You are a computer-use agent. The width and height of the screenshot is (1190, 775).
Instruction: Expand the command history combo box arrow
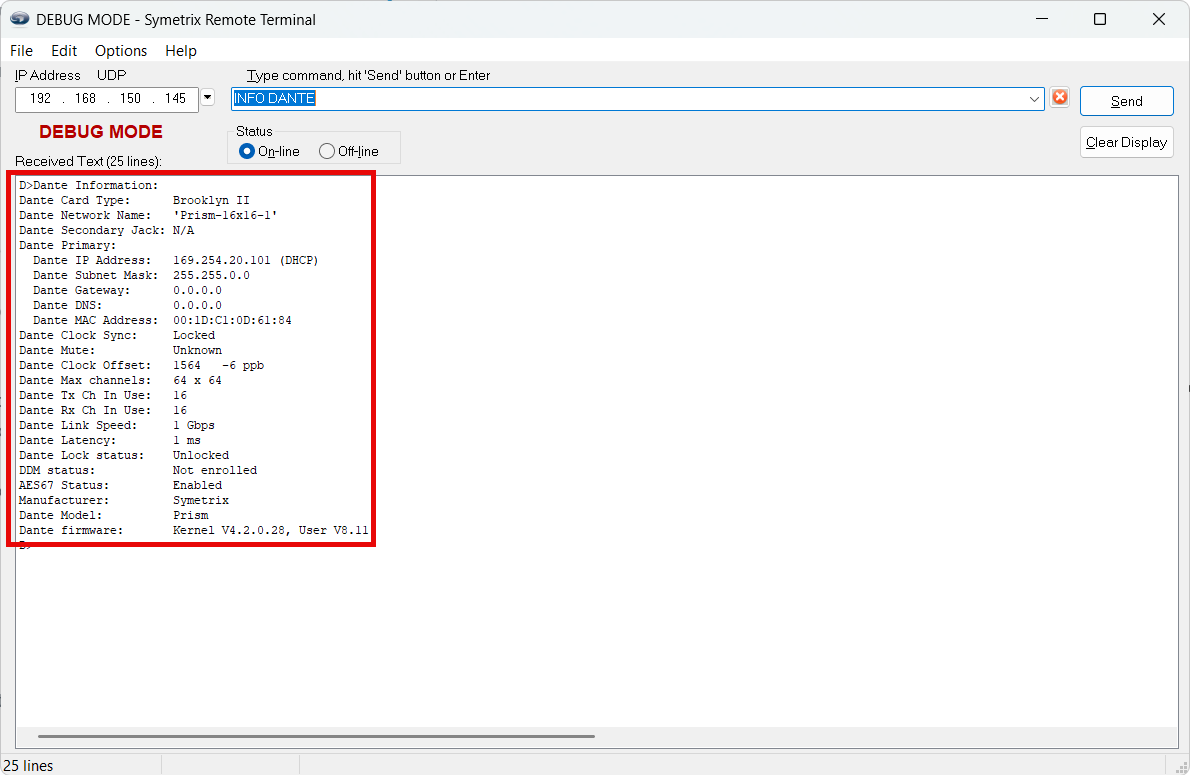[x=1034, y=99]
